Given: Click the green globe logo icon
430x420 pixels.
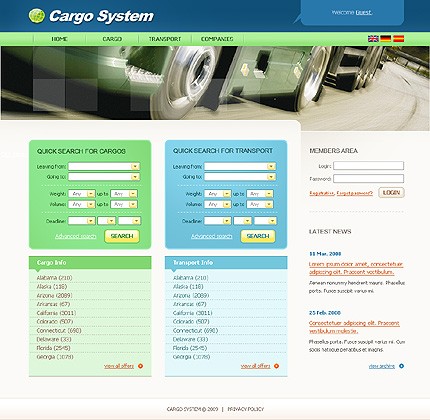Looking at the screenshot, I should 37,16.
